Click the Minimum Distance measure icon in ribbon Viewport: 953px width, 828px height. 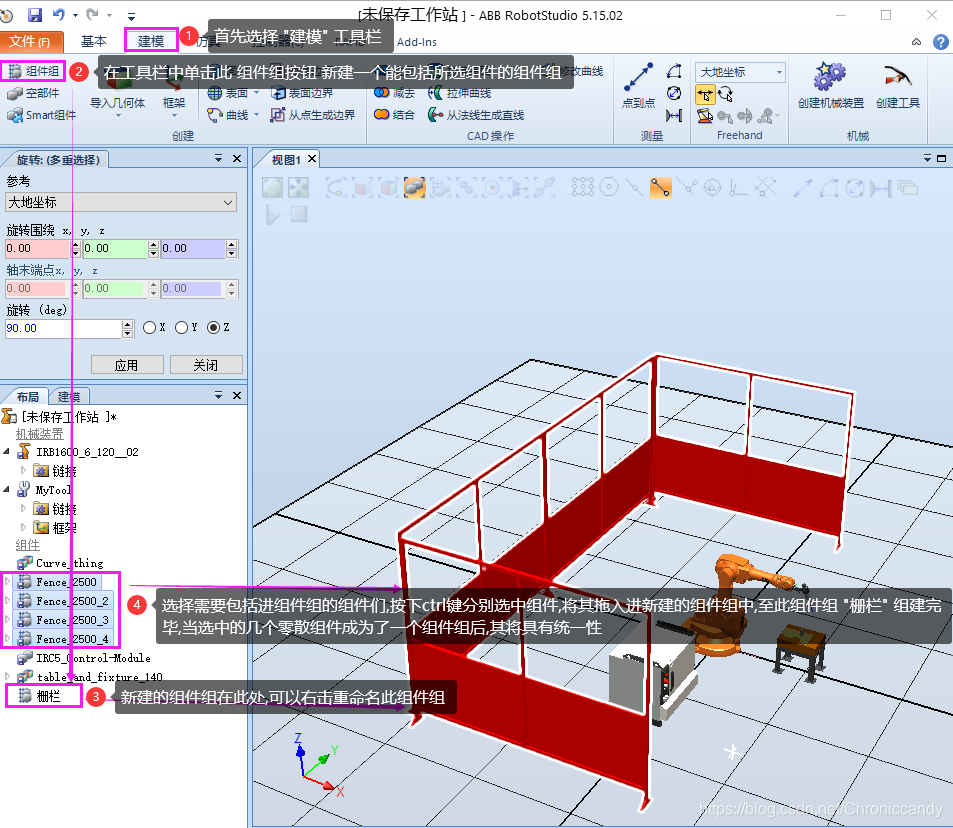pos(674,116)
